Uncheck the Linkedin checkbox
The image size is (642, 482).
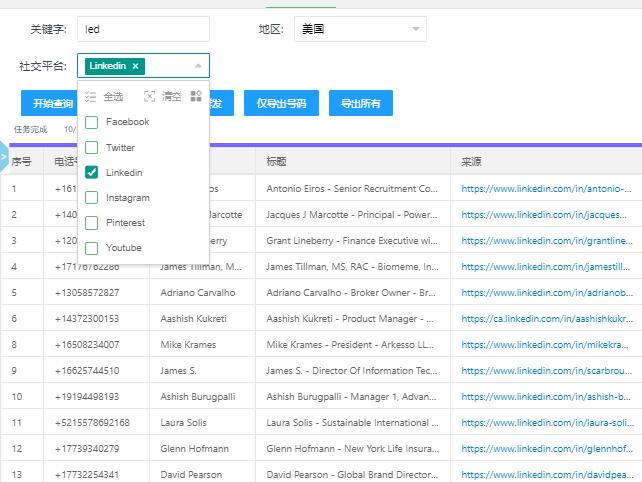[92, 172]
